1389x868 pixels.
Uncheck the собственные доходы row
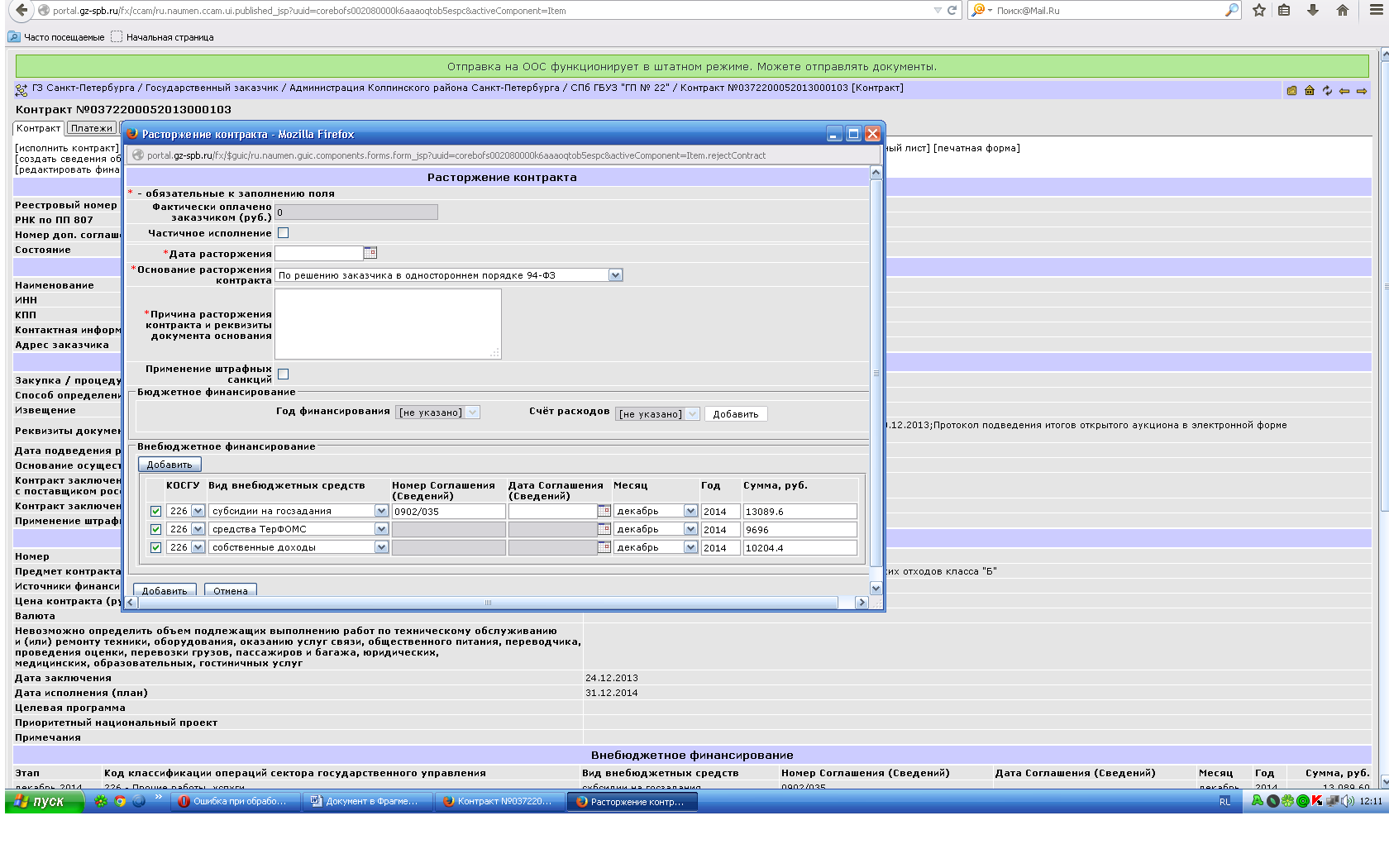pyautogui.click(x=155, y=547)
